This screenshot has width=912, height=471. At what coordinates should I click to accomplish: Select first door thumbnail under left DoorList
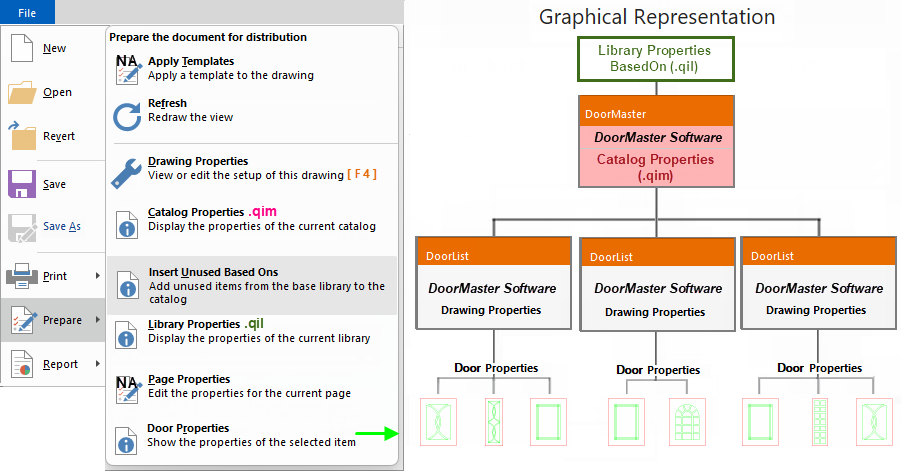pos(438,422)
